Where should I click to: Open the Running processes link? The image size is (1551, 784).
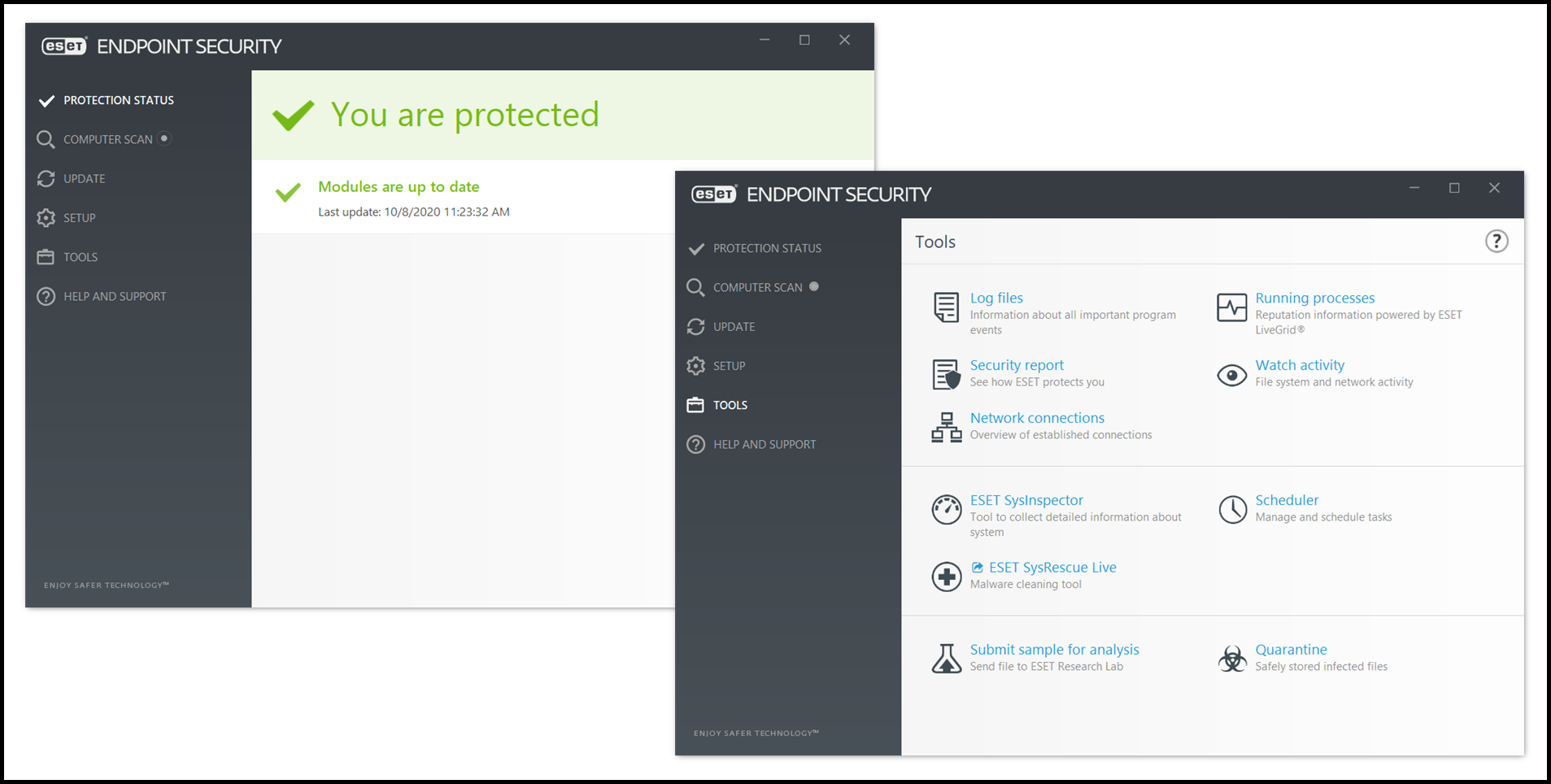click(1314, 298)
